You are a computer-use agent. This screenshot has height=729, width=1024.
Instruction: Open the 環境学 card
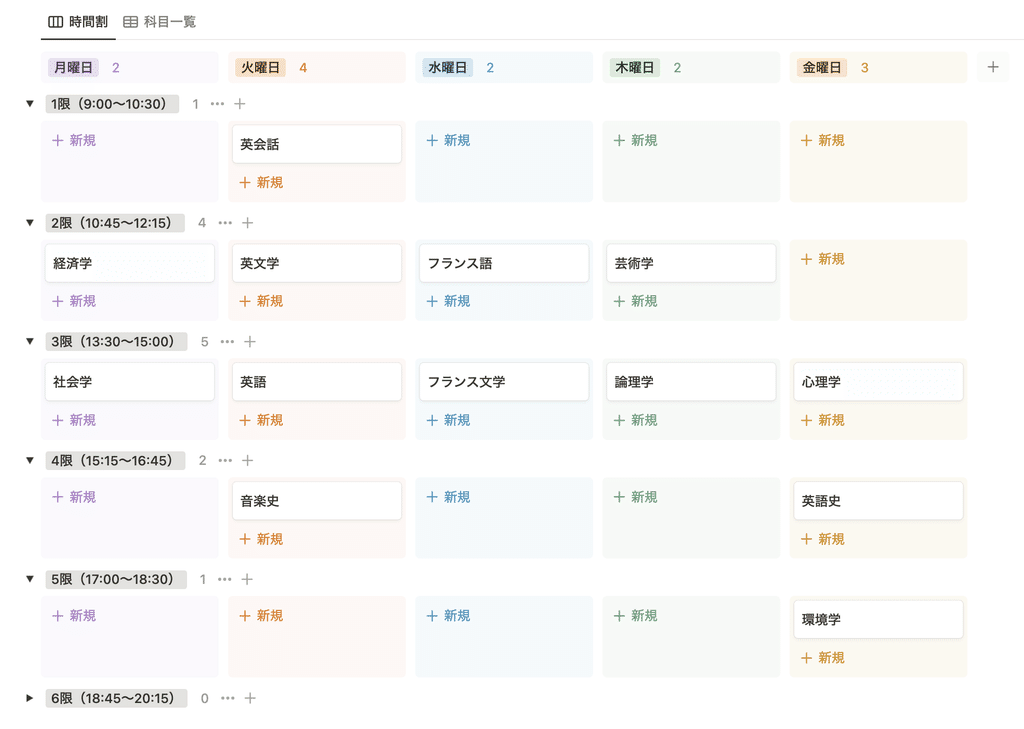point(878,620)
